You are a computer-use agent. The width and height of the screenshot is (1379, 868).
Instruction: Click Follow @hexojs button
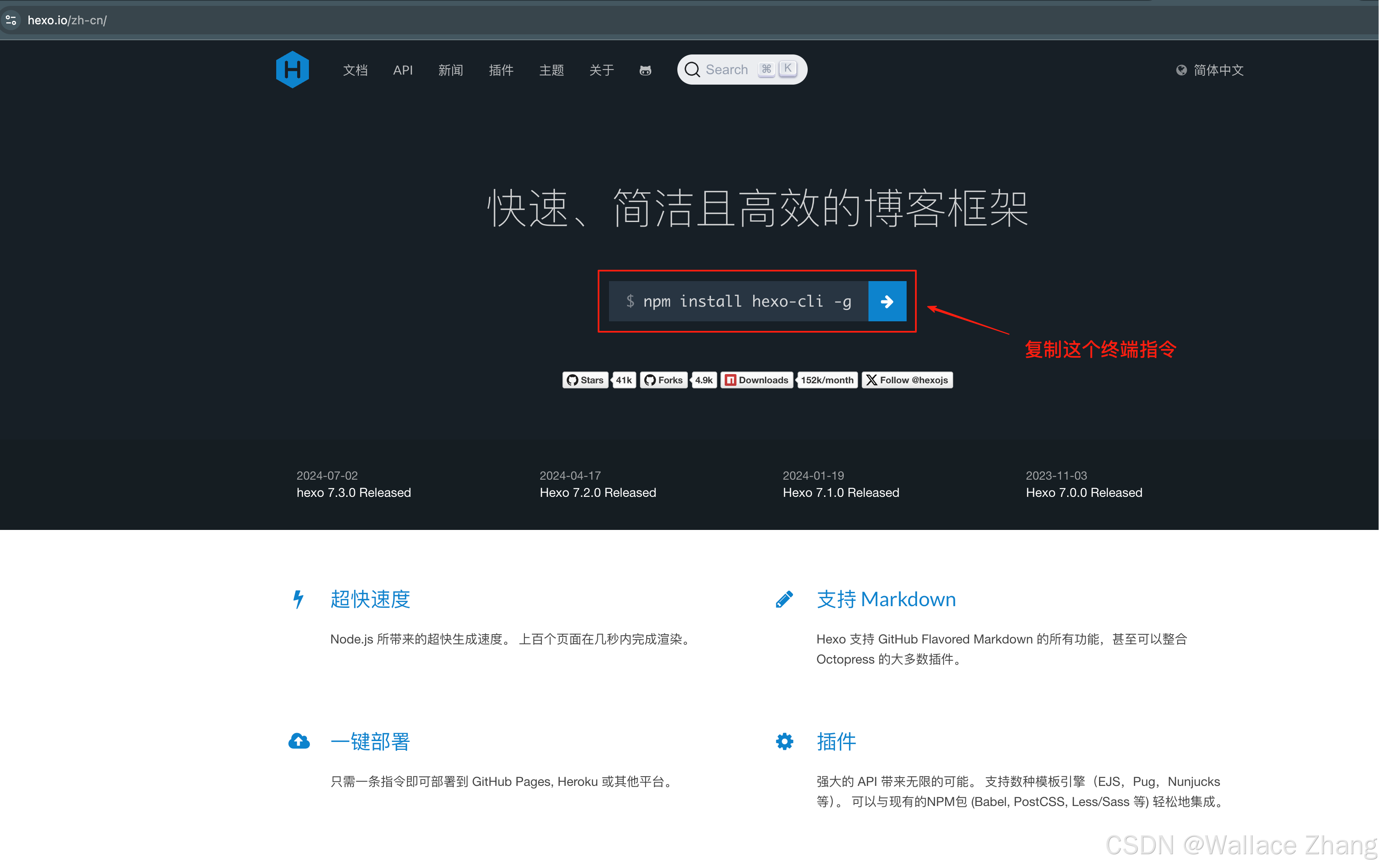point(907,380)
